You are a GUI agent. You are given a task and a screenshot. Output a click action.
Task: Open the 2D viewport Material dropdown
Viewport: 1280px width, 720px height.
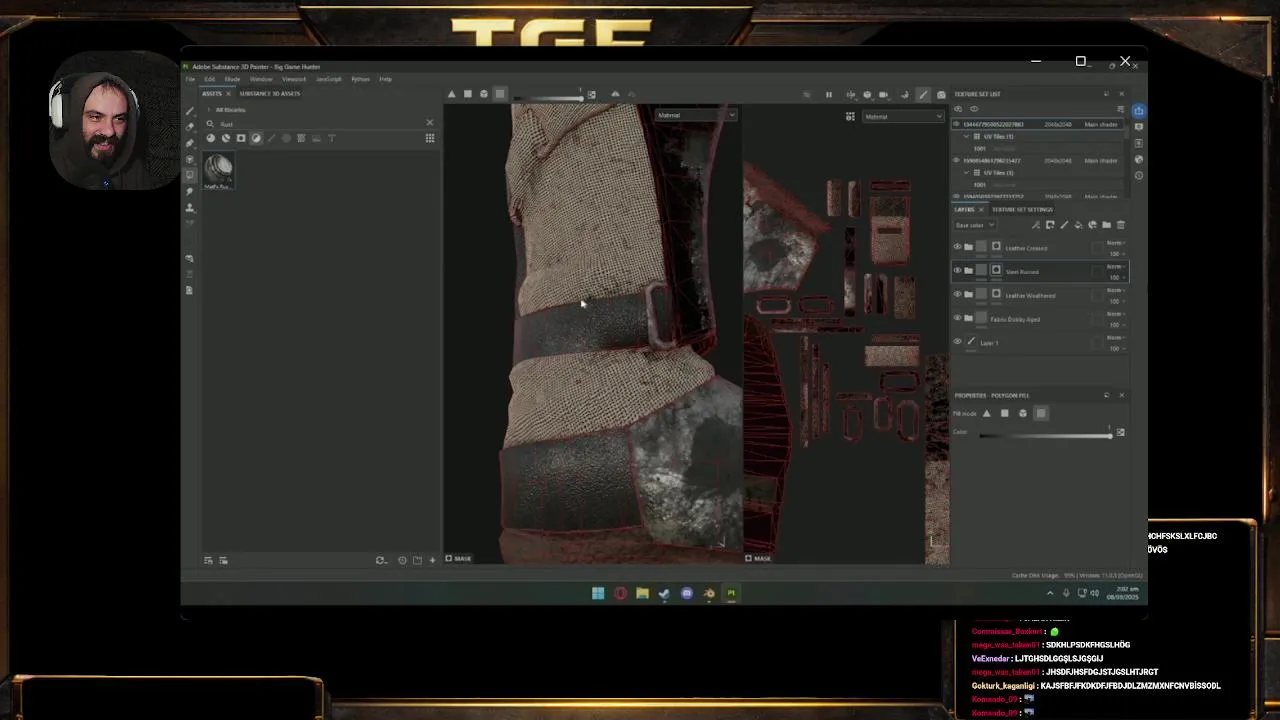pos(903,116)
